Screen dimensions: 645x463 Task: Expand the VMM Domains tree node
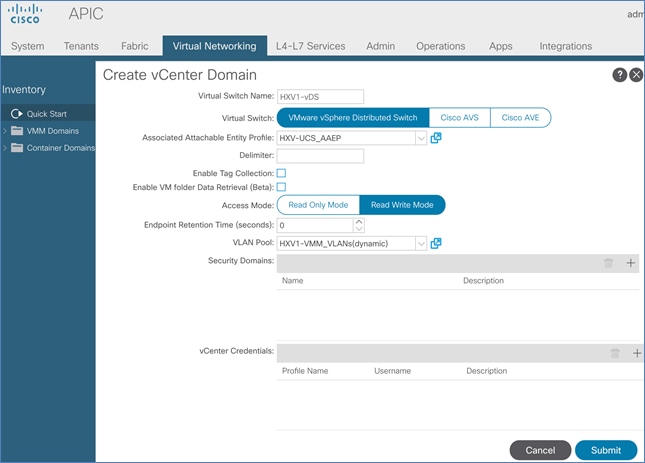tap(5, 131)
